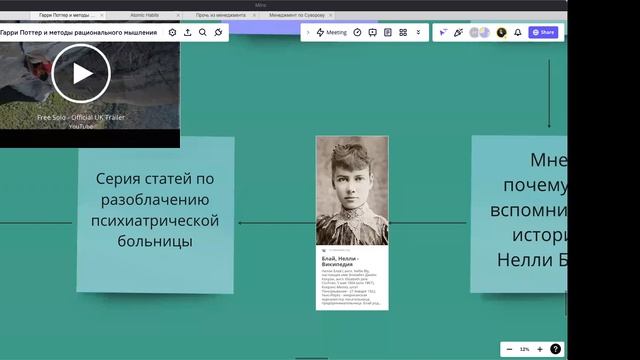Switch to the 'Менеджмент по Суворову' tab
This screenshot has width=640, height=360.
click(x=297, y=15)
